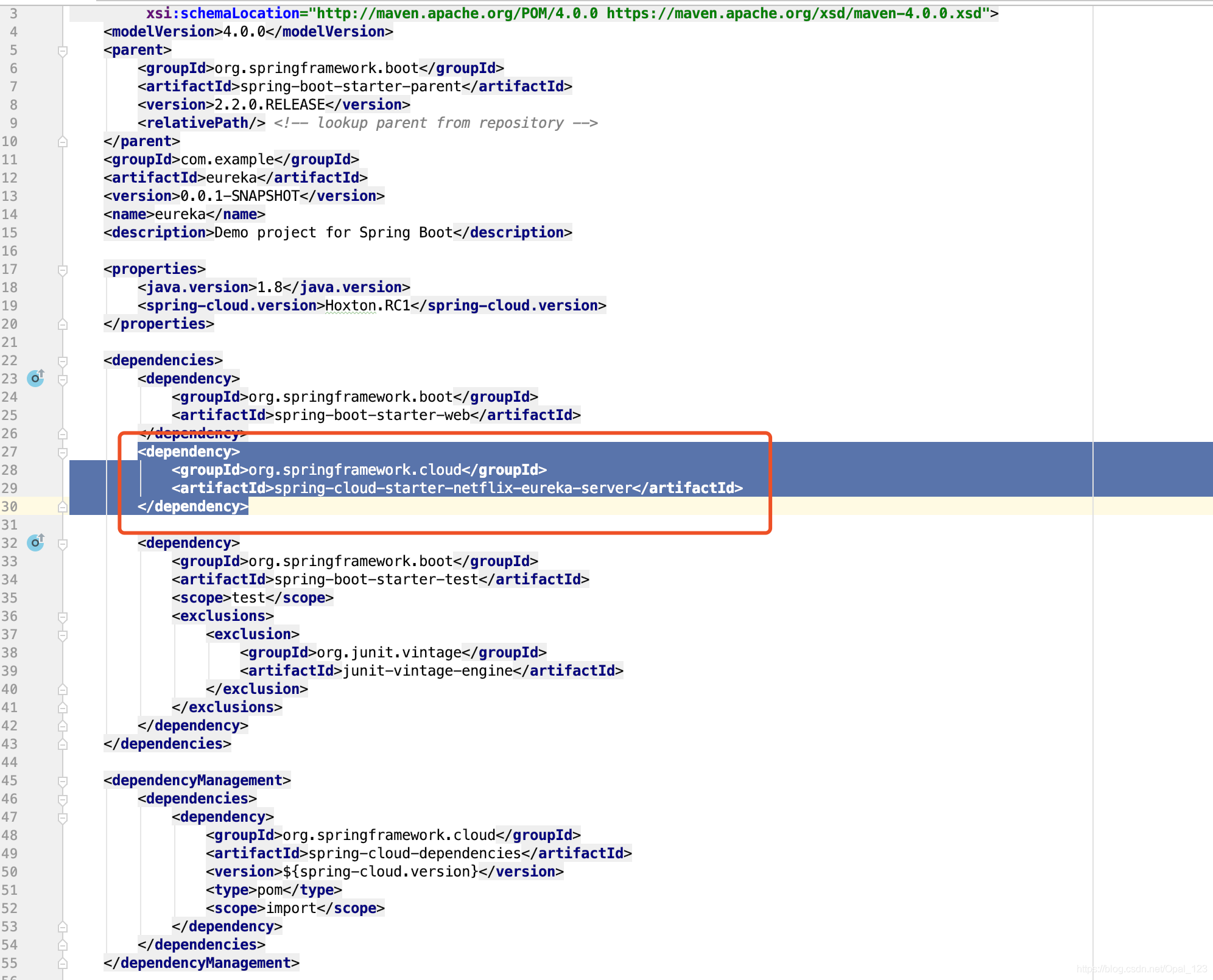Collapse the dependency fold marker on line 32

[x=62, y=544]
